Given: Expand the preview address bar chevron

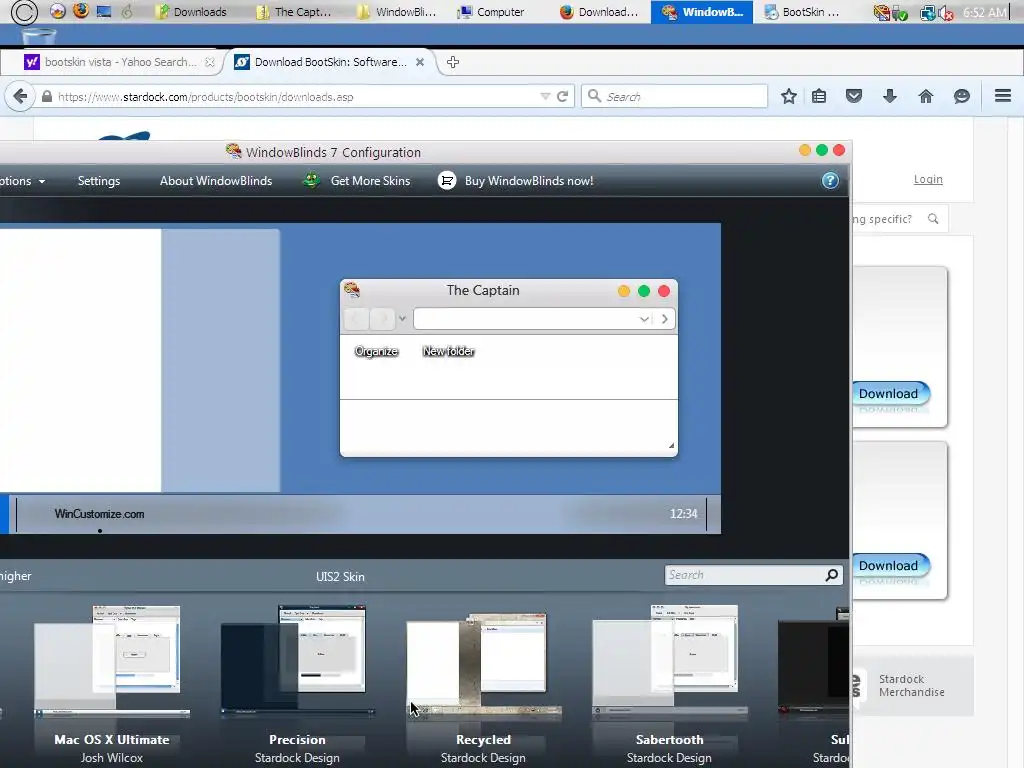Looking at the screenshot, I should pos(644,319).
